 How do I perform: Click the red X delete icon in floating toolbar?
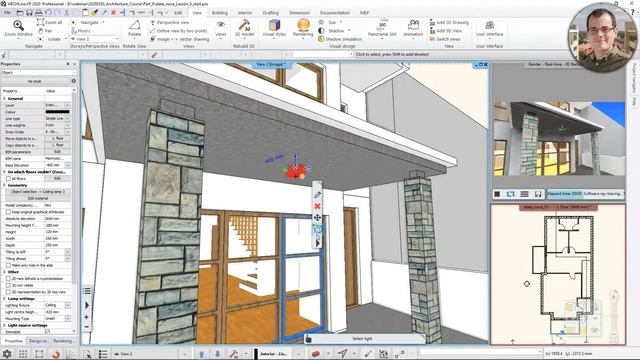coord(317,206)
